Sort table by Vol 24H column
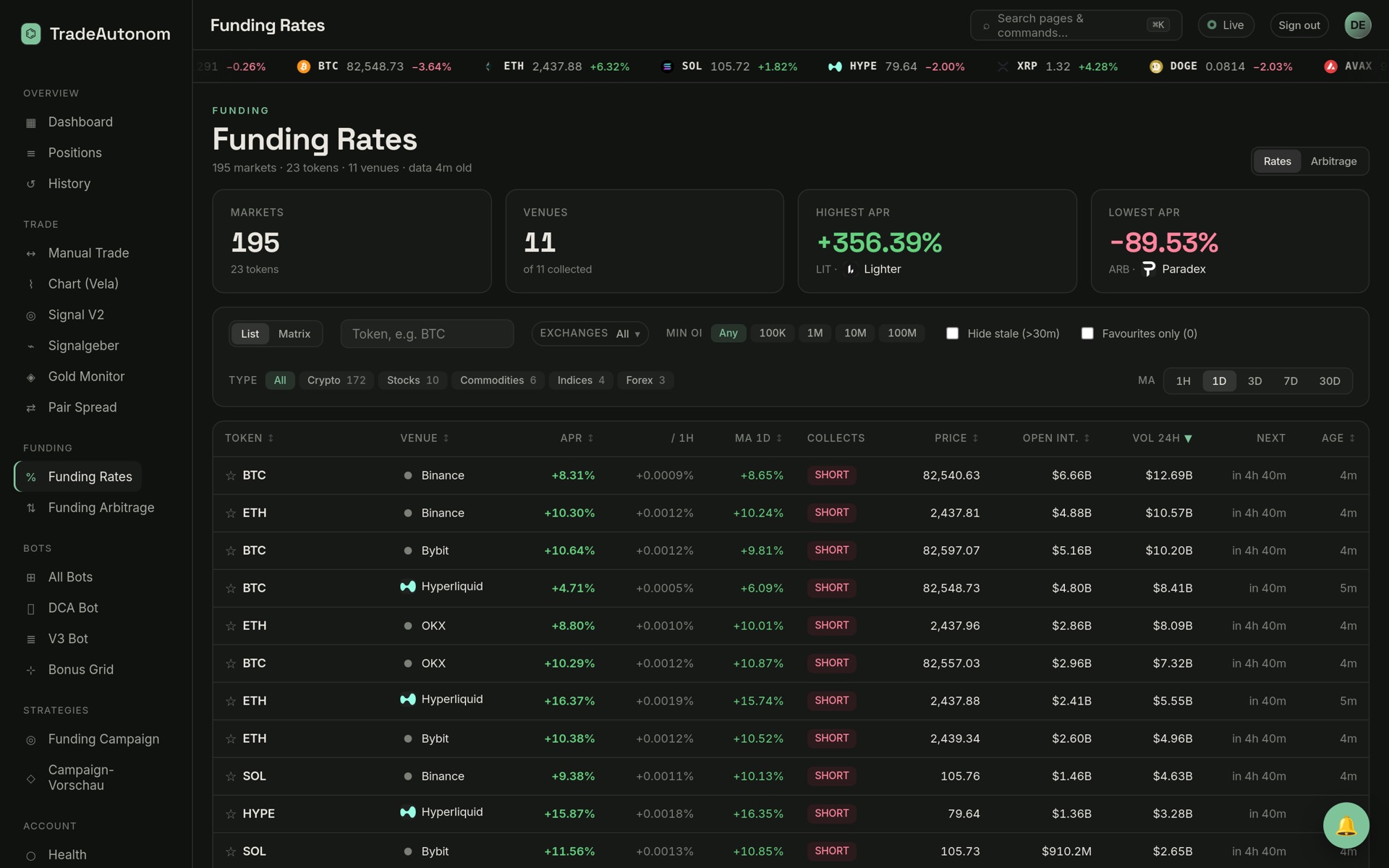Screen dimensions: 1389x868 pyautogui.click(x=1162, y=438)
